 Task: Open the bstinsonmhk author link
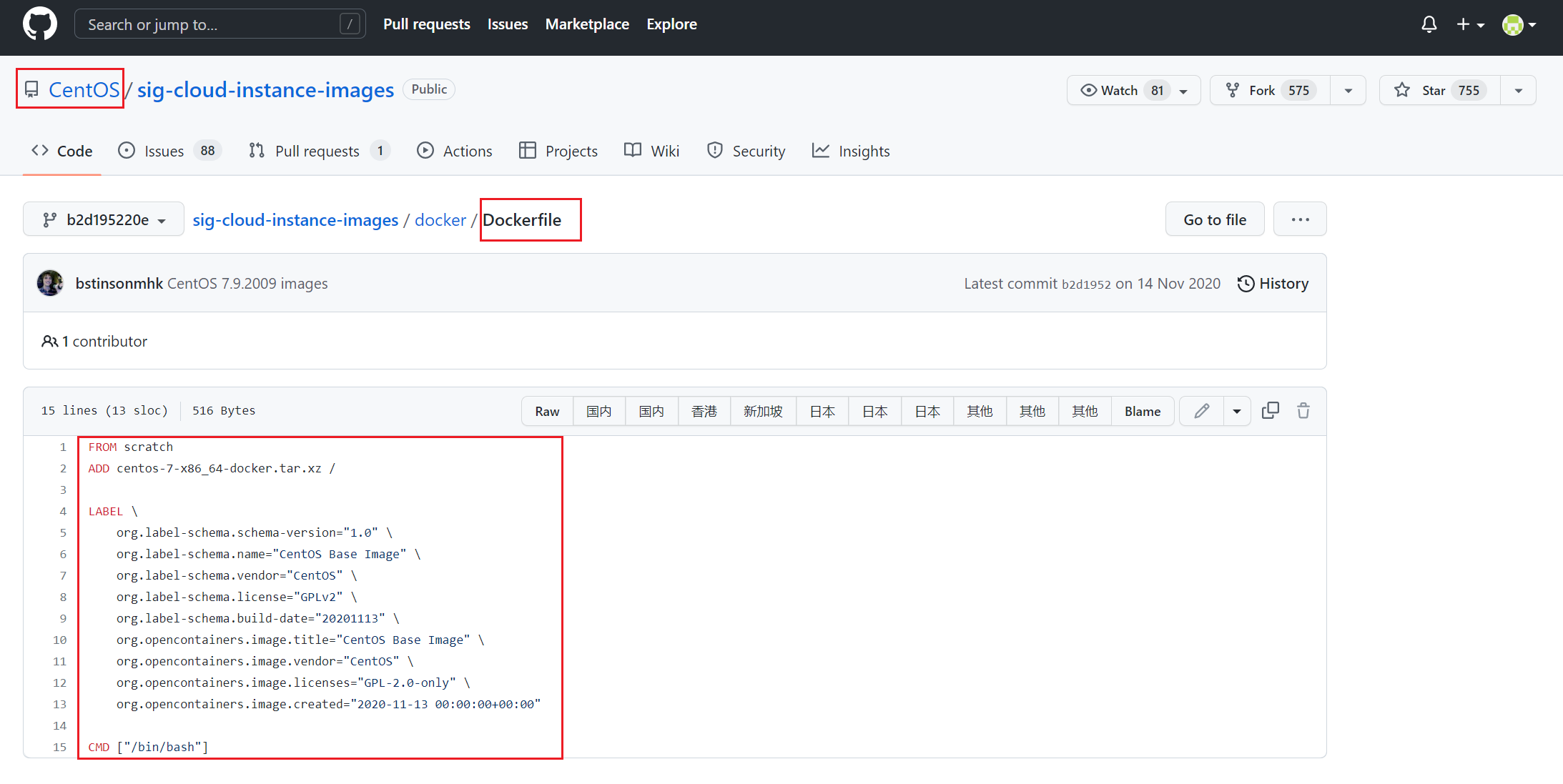119,283
